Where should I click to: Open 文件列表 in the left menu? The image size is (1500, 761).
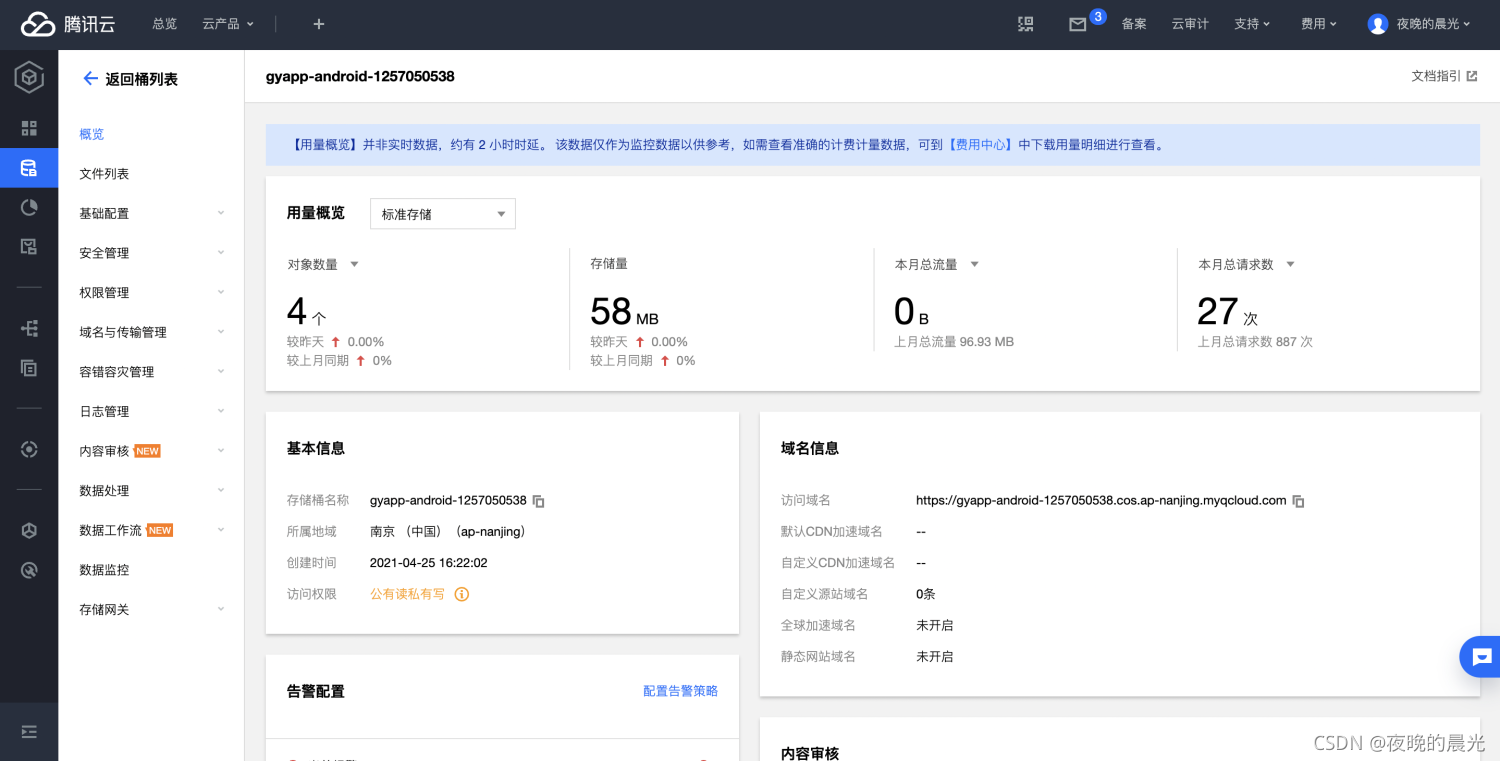(104, 174)
